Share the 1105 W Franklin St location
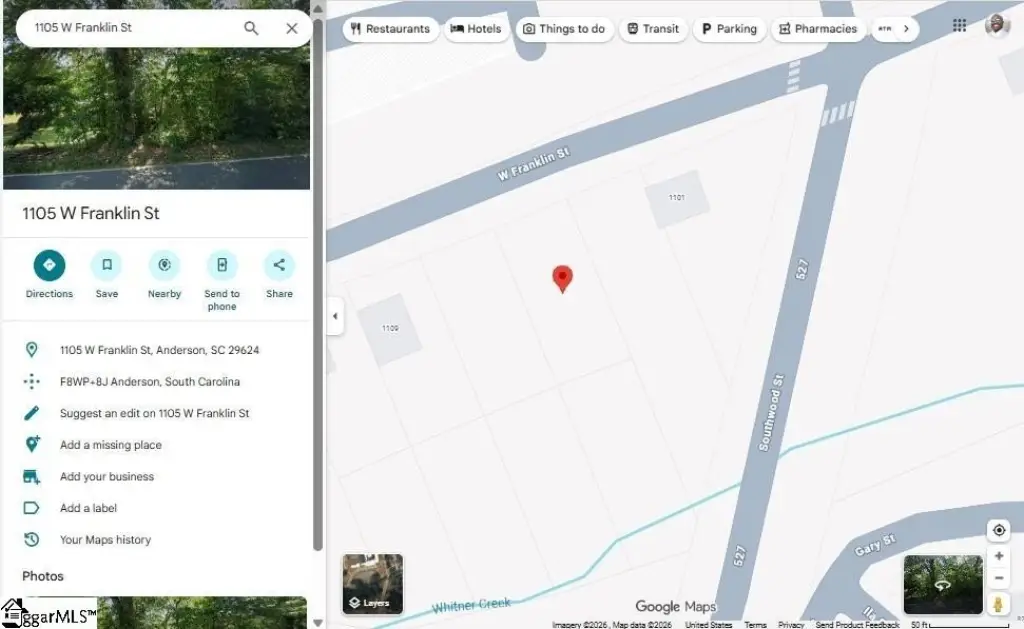Screen dimensions: 1024x629 point(279,266)
